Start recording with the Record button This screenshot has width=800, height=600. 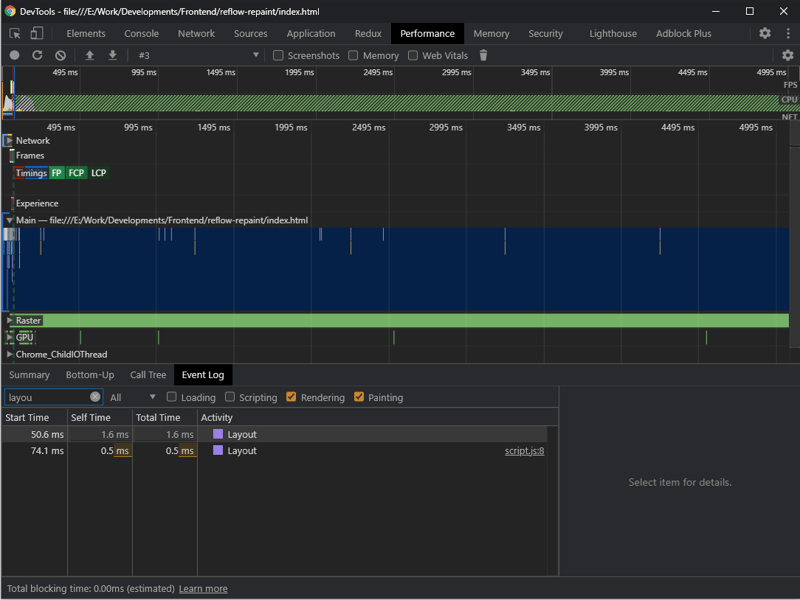coord(14,55)
